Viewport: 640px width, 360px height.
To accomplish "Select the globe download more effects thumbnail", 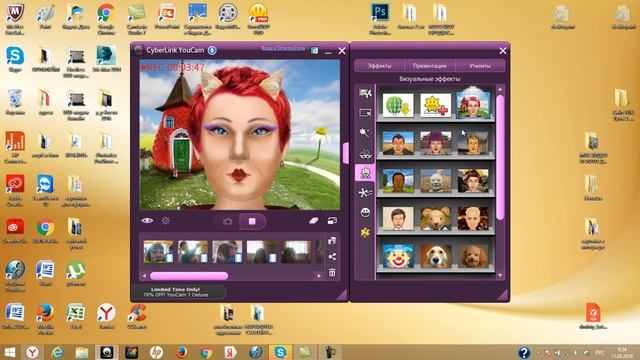I will (x=398, y=105).
